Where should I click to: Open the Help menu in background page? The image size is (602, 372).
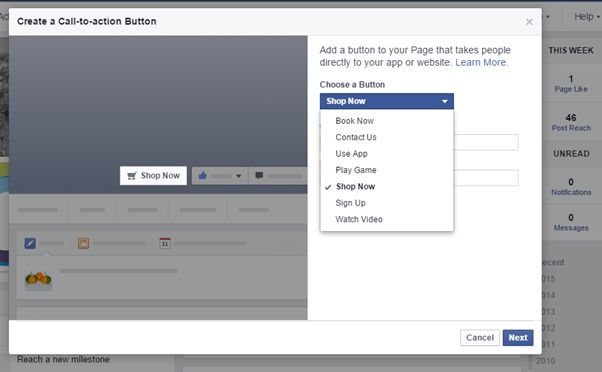(587, 17)
